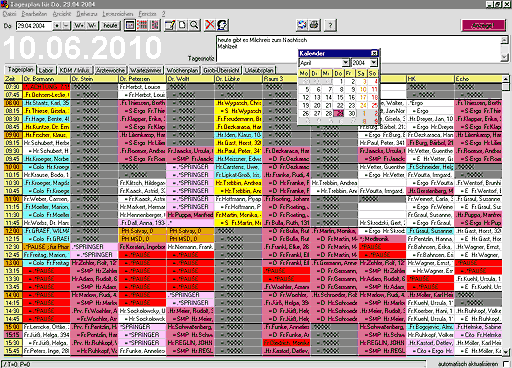Click the Hr.Niemann, Frank appointment
This screenshot has height=368, width=512.
[x=191, y=247]
